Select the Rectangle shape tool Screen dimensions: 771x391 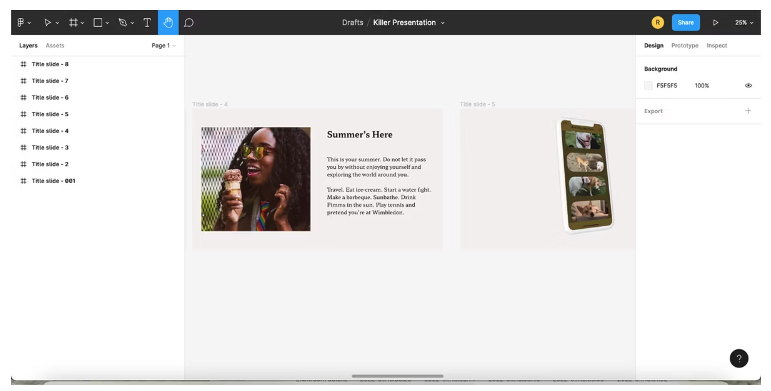coord(98,23)
